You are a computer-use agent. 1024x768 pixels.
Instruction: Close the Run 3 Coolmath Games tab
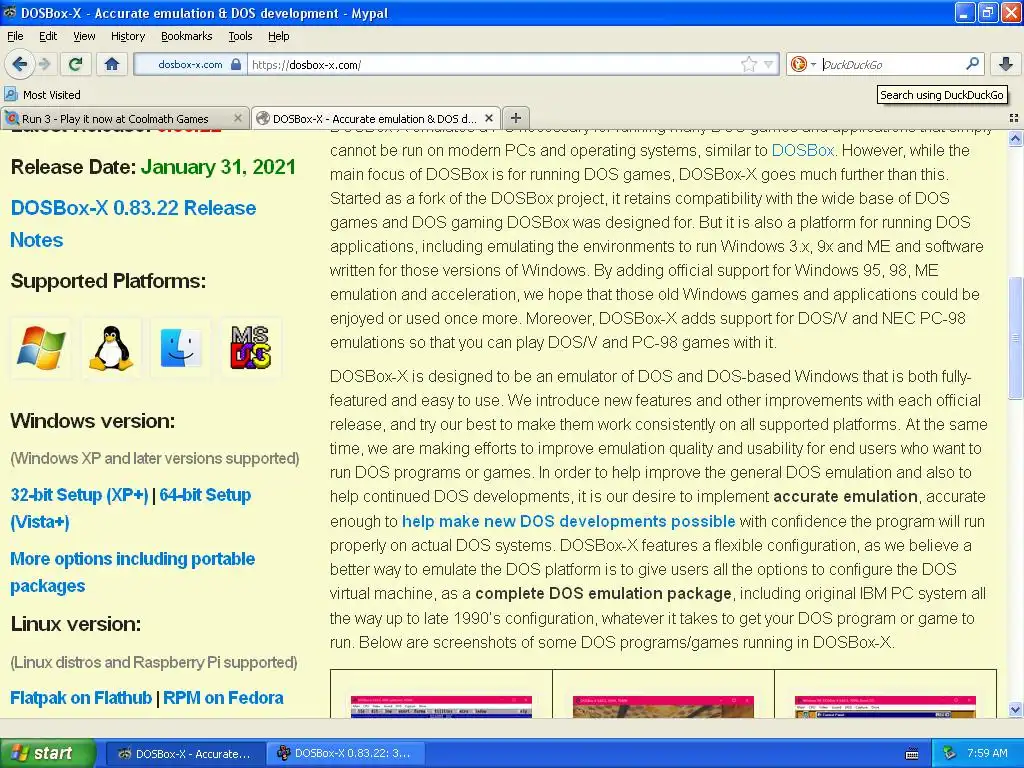[238, 118]
